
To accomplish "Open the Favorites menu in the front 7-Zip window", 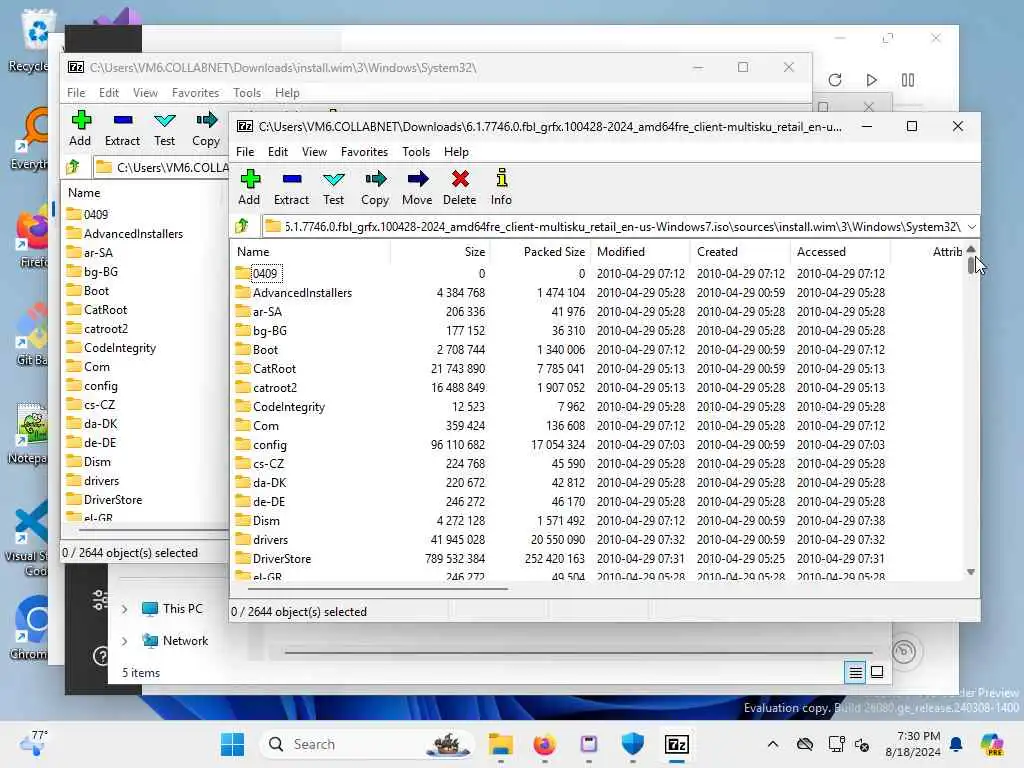I will (x=364, y=152).
